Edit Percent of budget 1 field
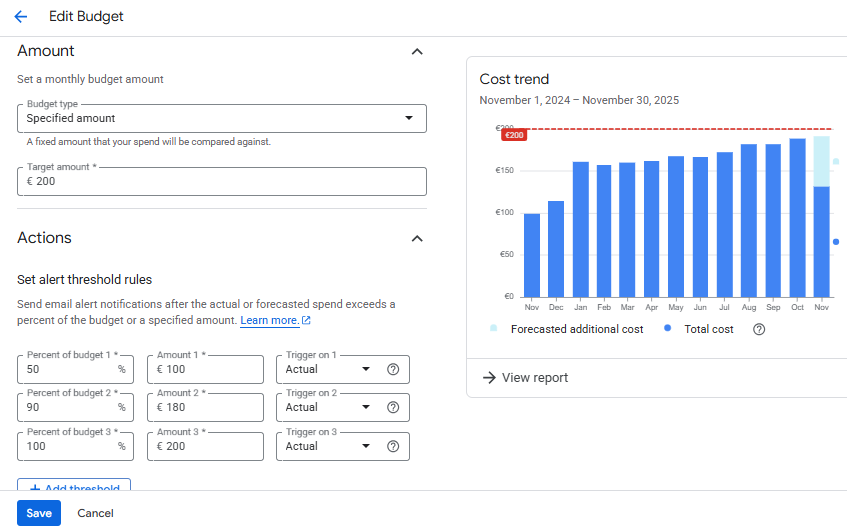The width and height of the screenshot is (847, 528). point(75,370)
